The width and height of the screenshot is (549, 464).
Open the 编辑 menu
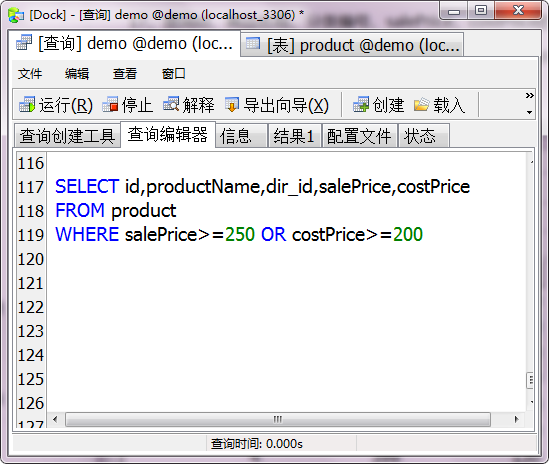(77, 74)
